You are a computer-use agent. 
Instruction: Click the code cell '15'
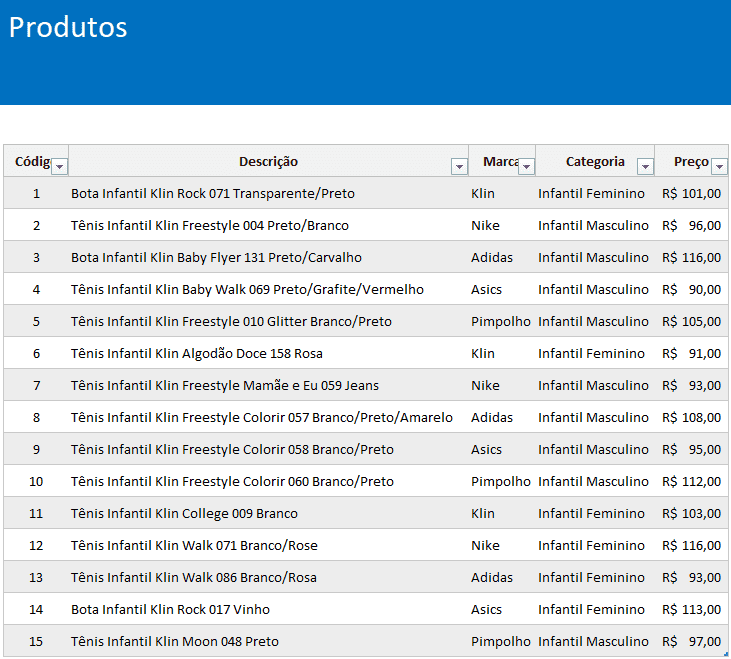point(36,641)
